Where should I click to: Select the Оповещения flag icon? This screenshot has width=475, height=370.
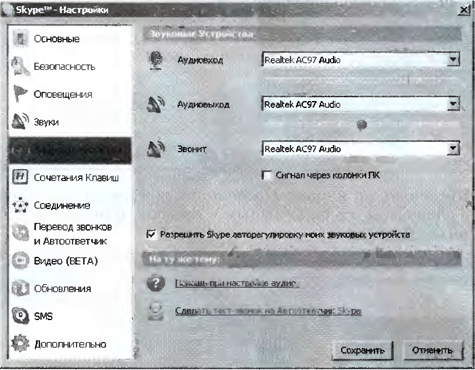(20, 94)
